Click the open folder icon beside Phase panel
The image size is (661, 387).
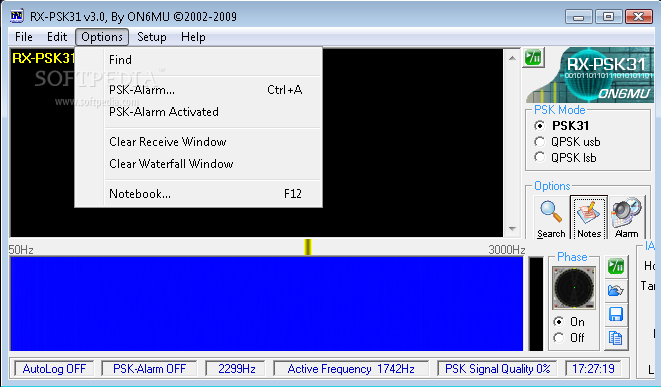coord(616,290)
